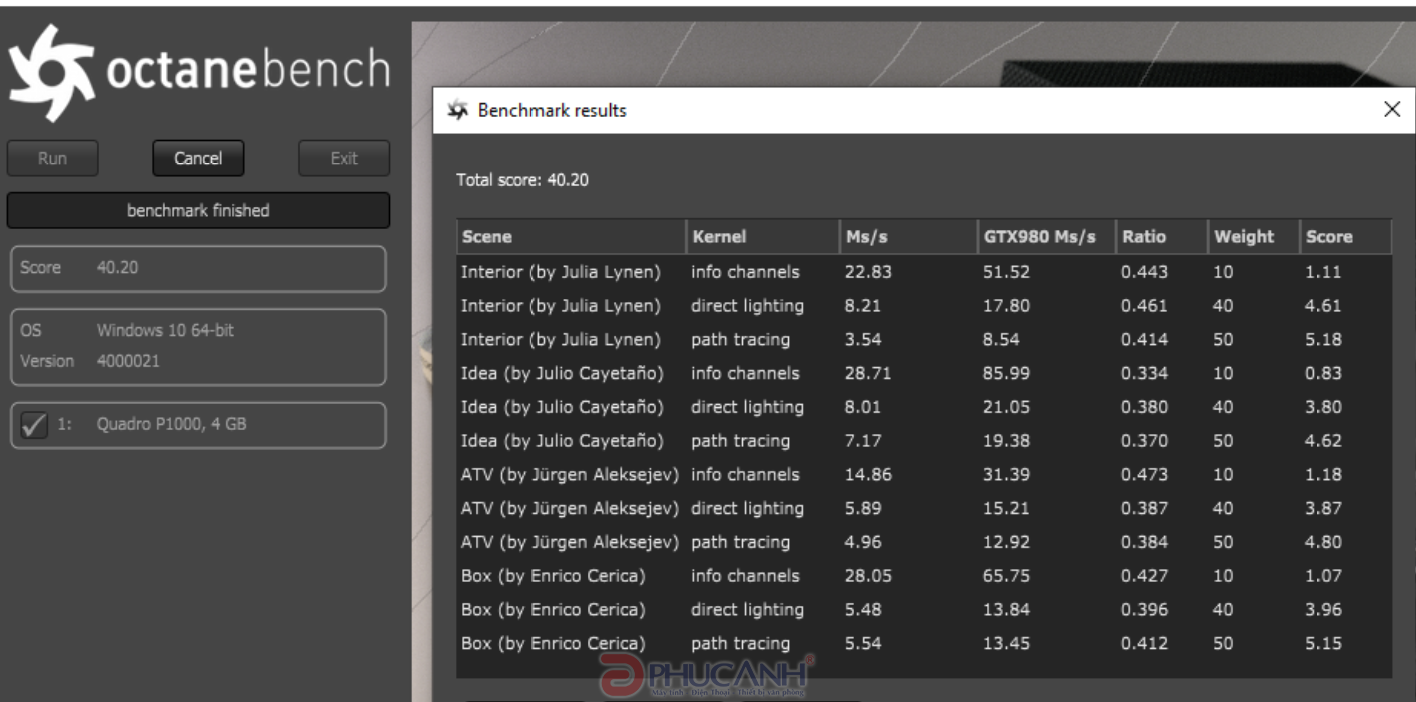Select the Score value in the left panel

(116, 267)
